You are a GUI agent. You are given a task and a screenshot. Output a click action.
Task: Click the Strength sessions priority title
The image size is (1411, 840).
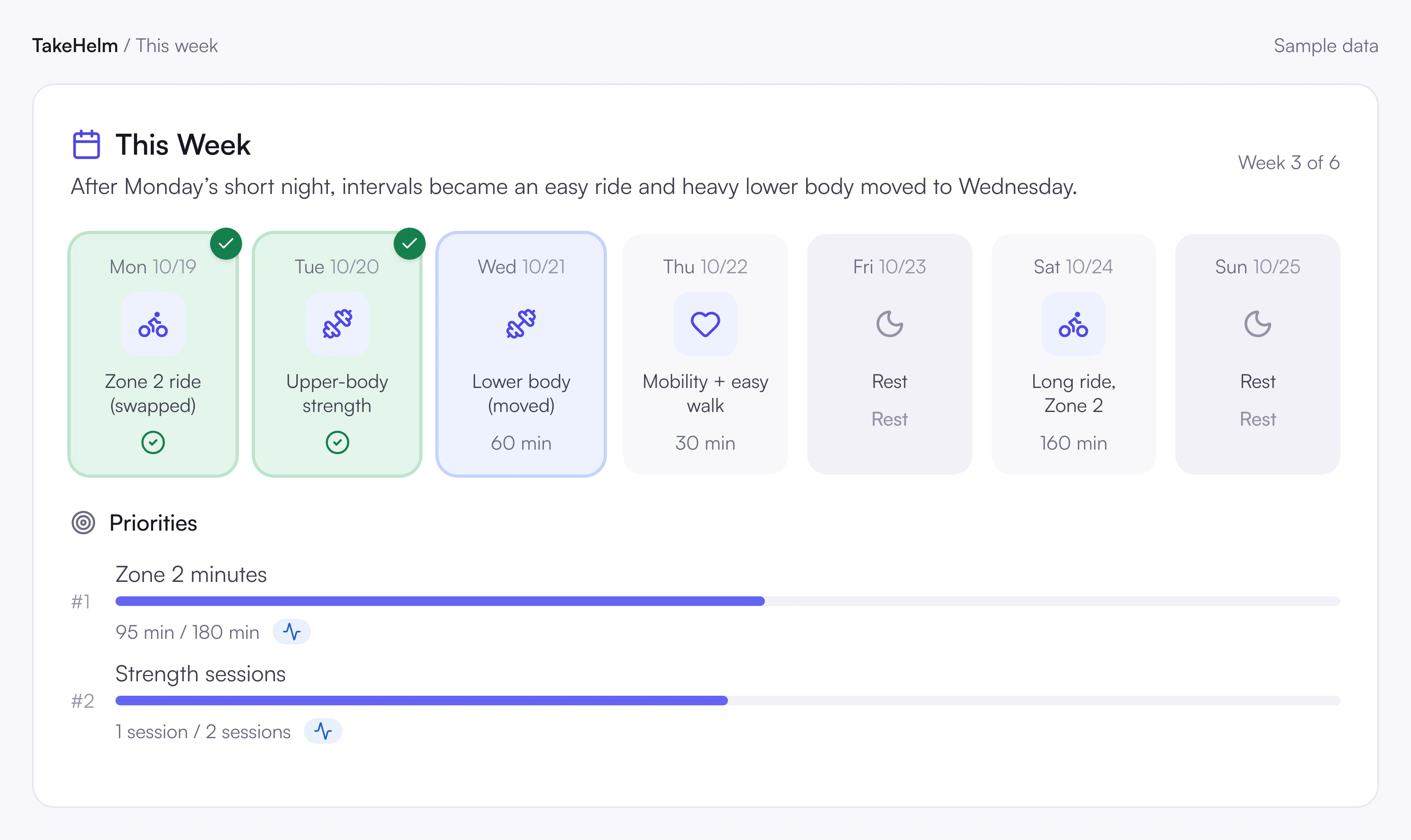coord(200,674)
